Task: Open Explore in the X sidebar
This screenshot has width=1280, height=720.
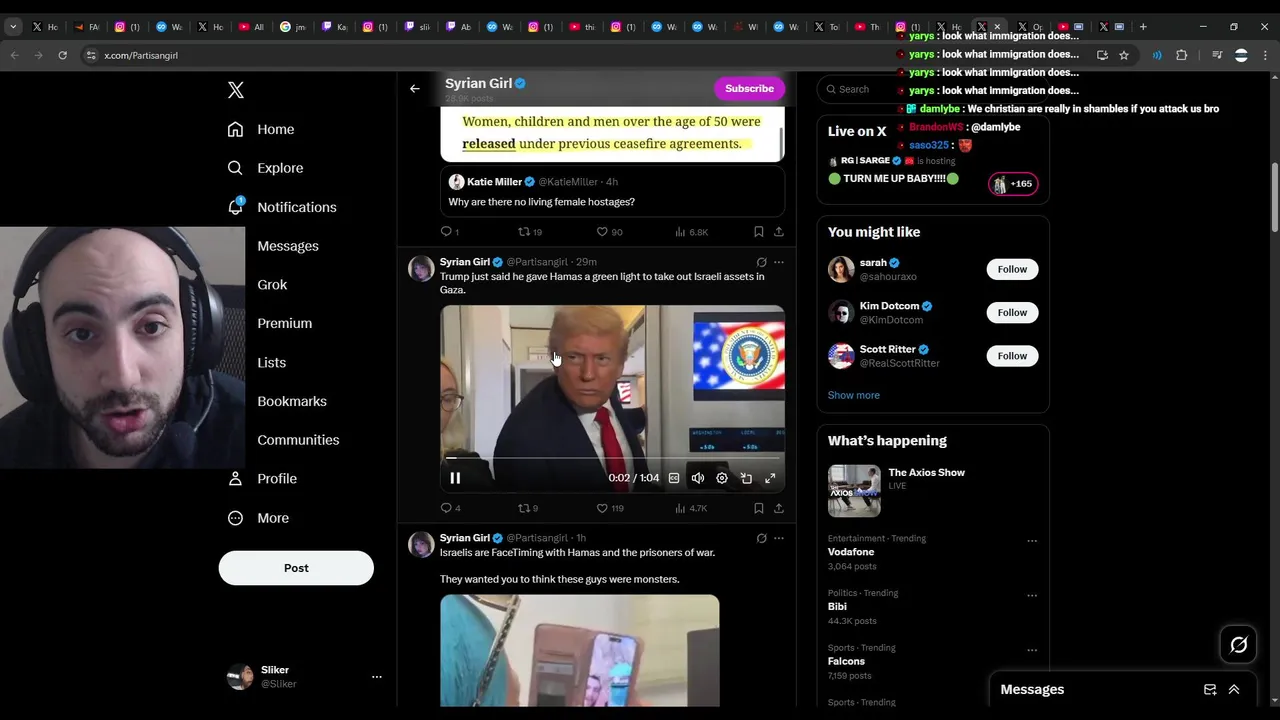Action: (265, 168)
